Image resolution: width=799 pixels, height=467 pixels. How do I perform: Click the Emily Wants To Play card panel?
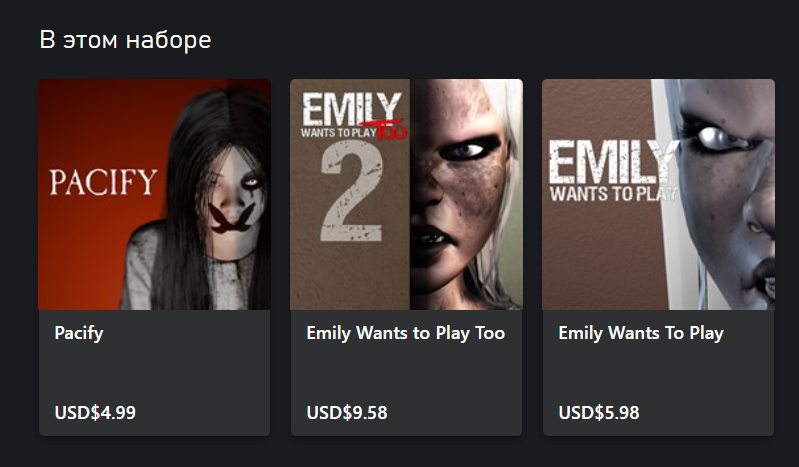[658, 373]
